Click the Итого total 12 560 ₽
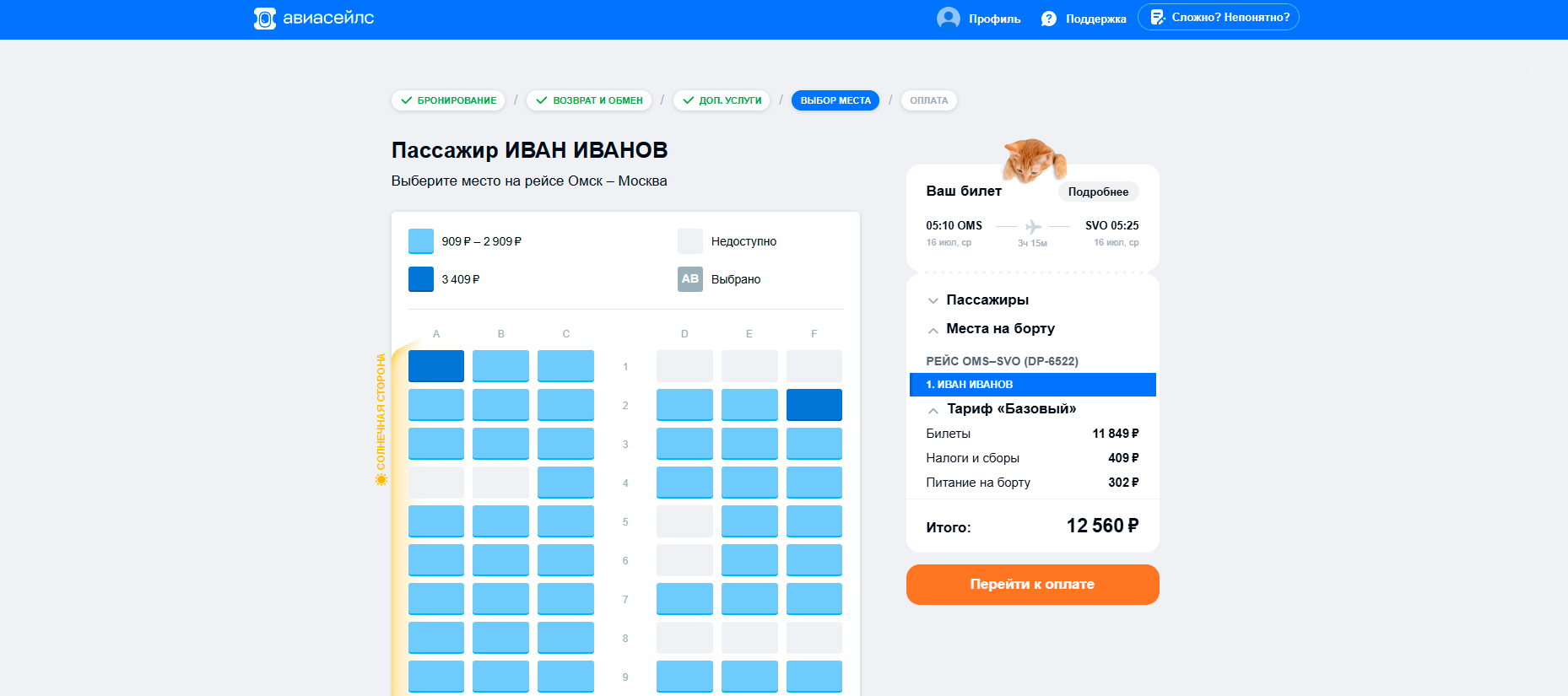 pos(1102,526)
